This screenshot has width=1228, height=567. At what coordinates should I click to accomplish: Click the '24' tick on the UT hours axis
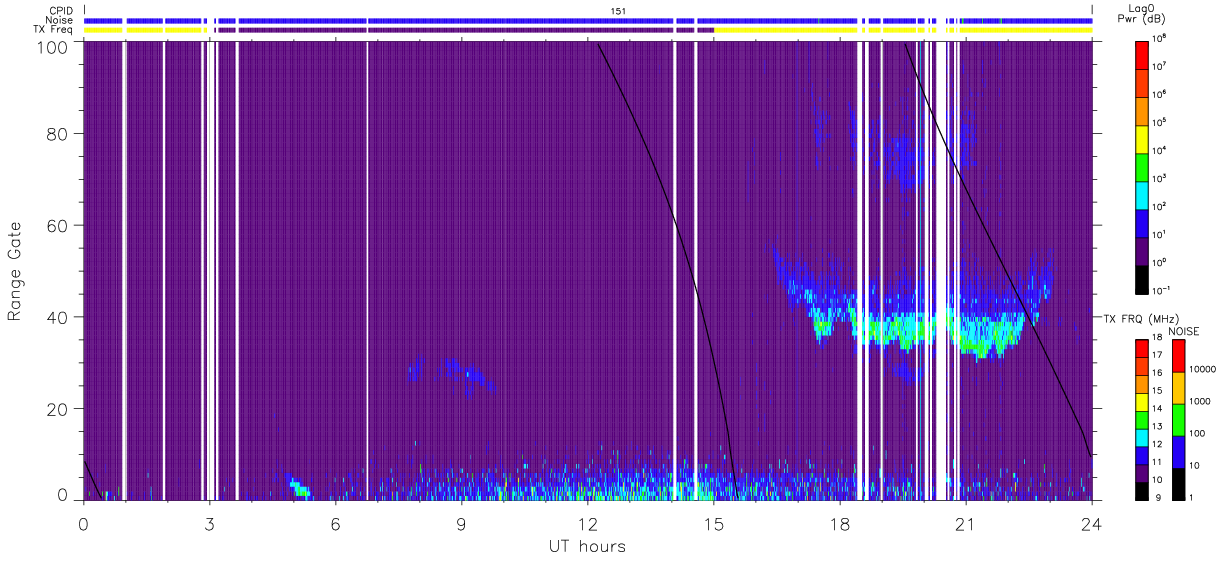tap(1092, 523)
